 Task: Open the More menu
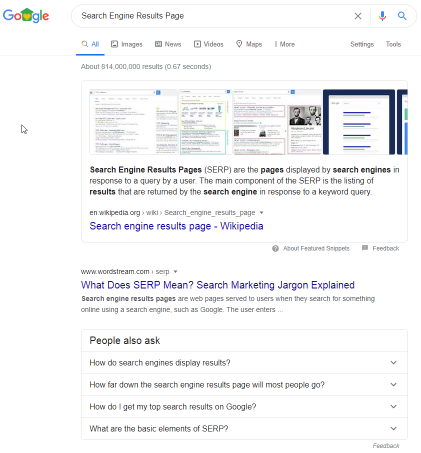pyautogui.click(x=285, y=44)
